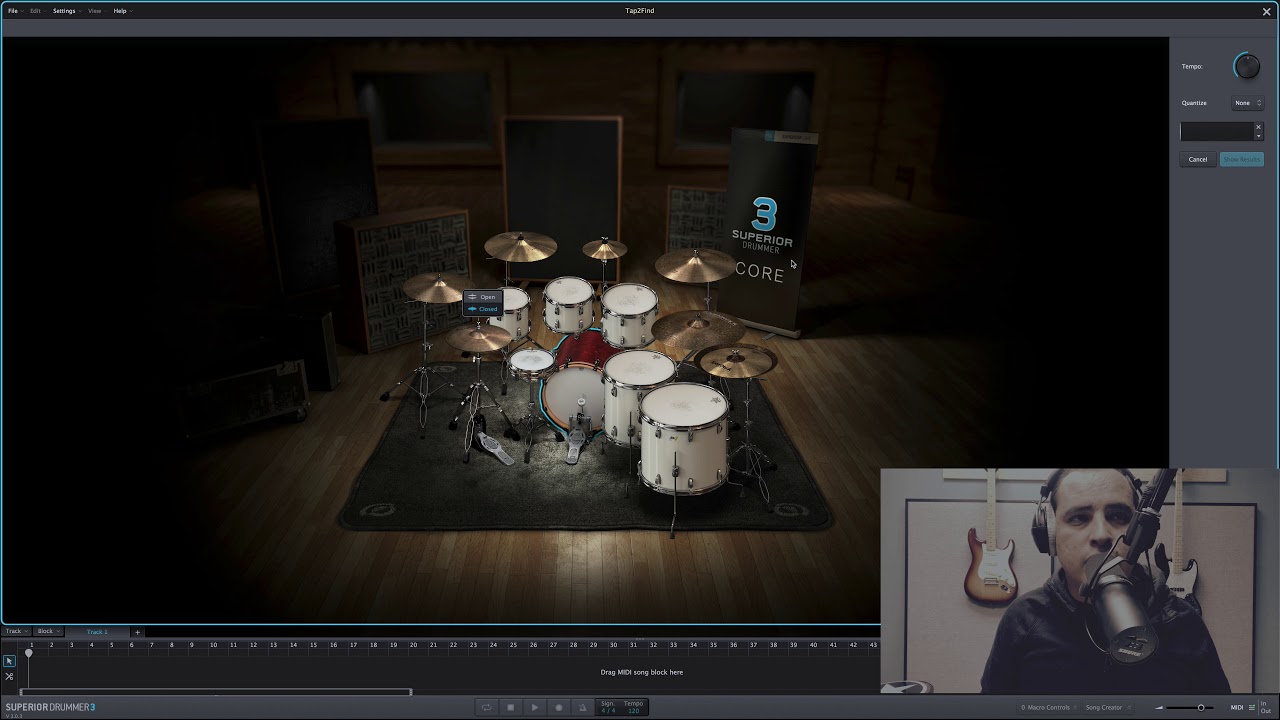Screen dimensions: 1280x720
Task: Open the Block dropdown menu
Action: point(48,631)
